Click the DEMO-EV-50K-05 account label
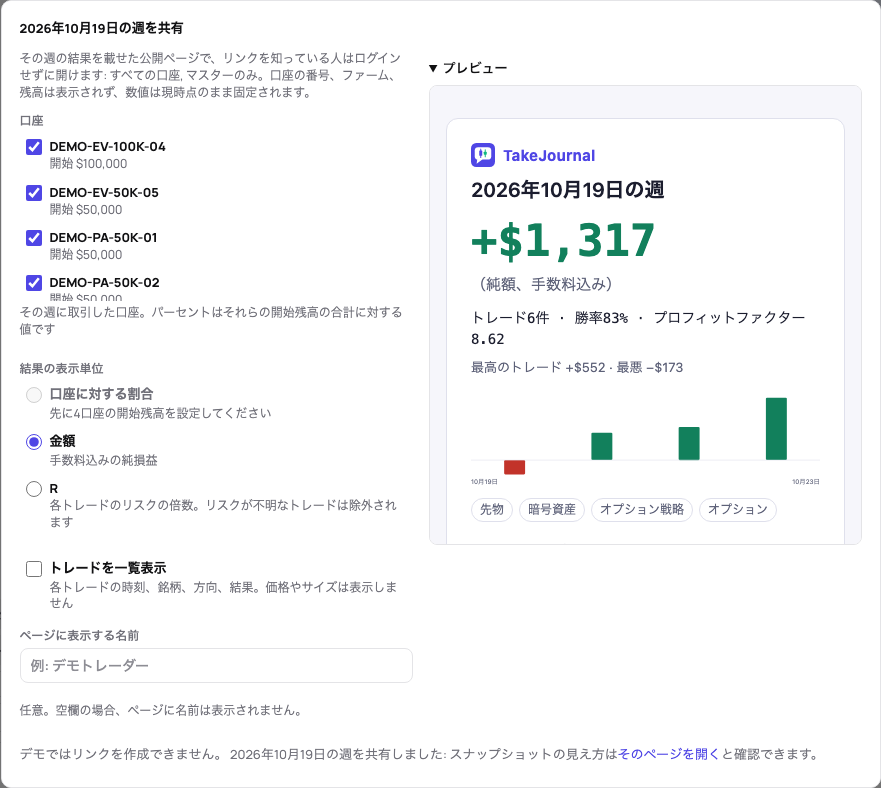Screen dimensions: 881x788 point(104,193)
